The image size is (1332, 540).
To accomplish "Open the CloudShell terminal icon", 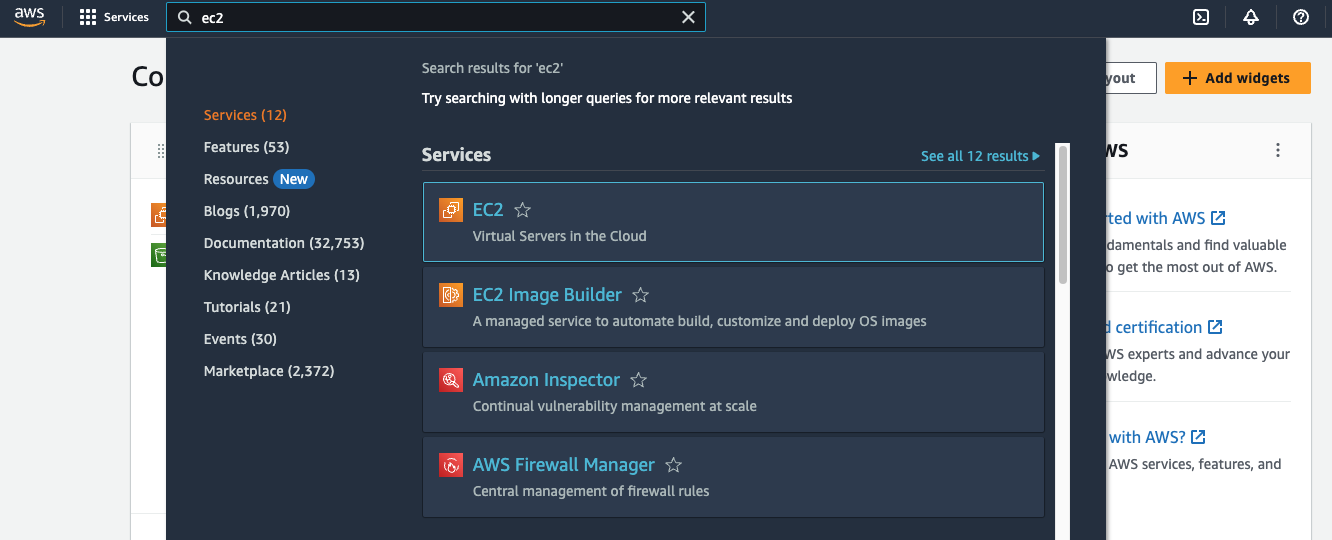I will click(x=1201, y=17).
